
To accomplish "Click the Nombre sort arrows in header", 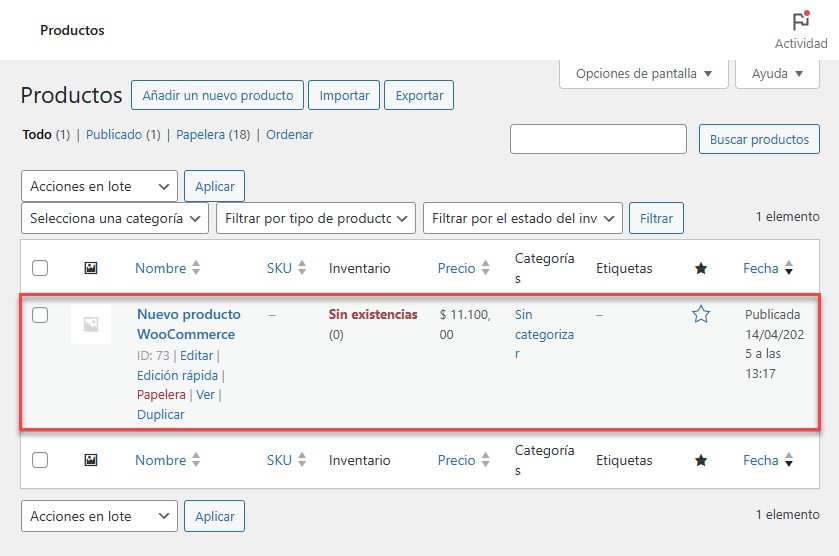I will [196, 268].
